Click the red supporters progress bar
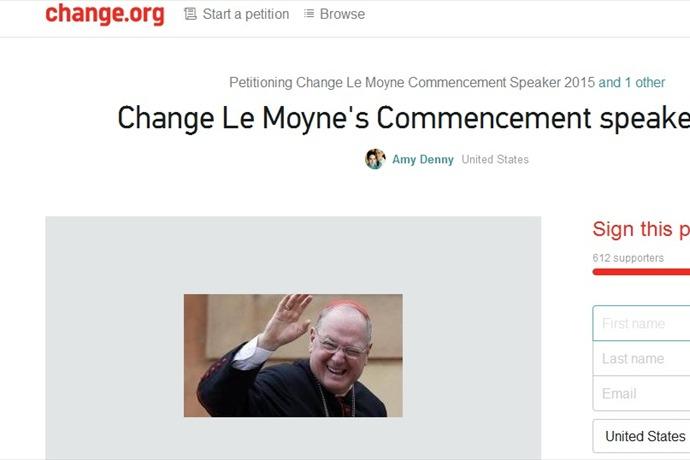This screenshot has width=690, height=460. coord(641,272)
